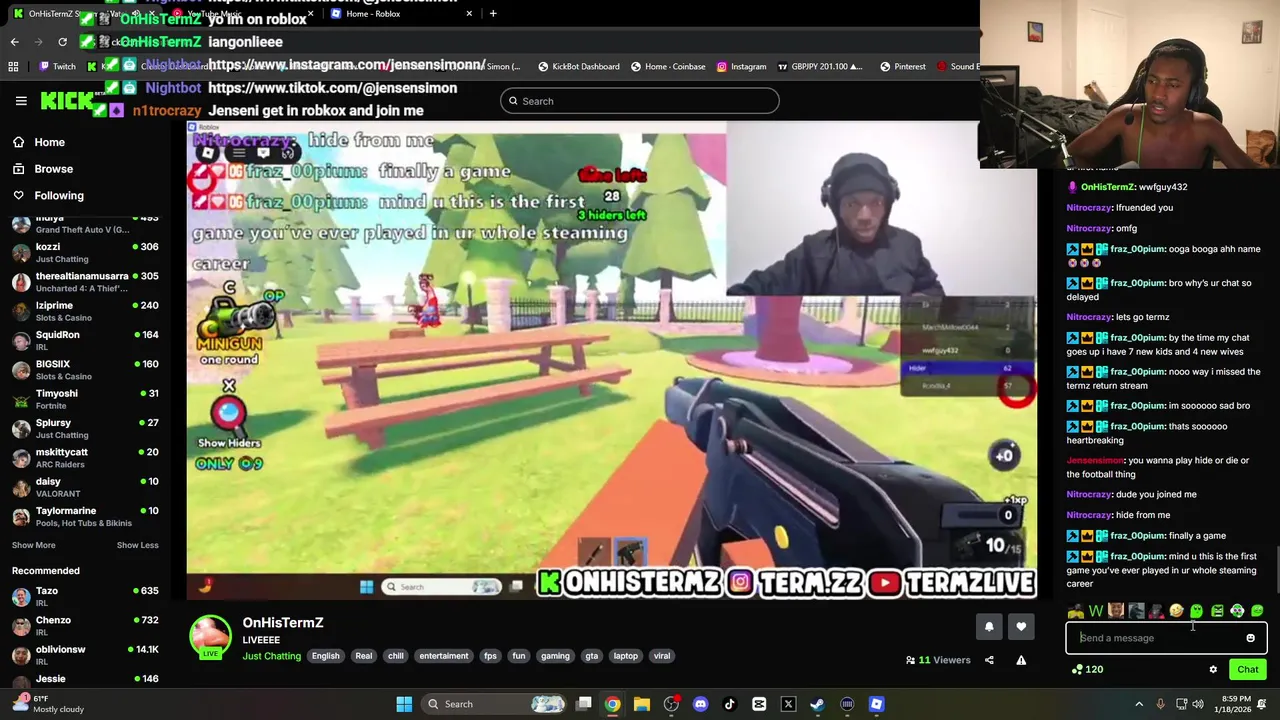Click the heart follow button under the stream
This screenshot has height=720, width=1280.
point(1021,627)
